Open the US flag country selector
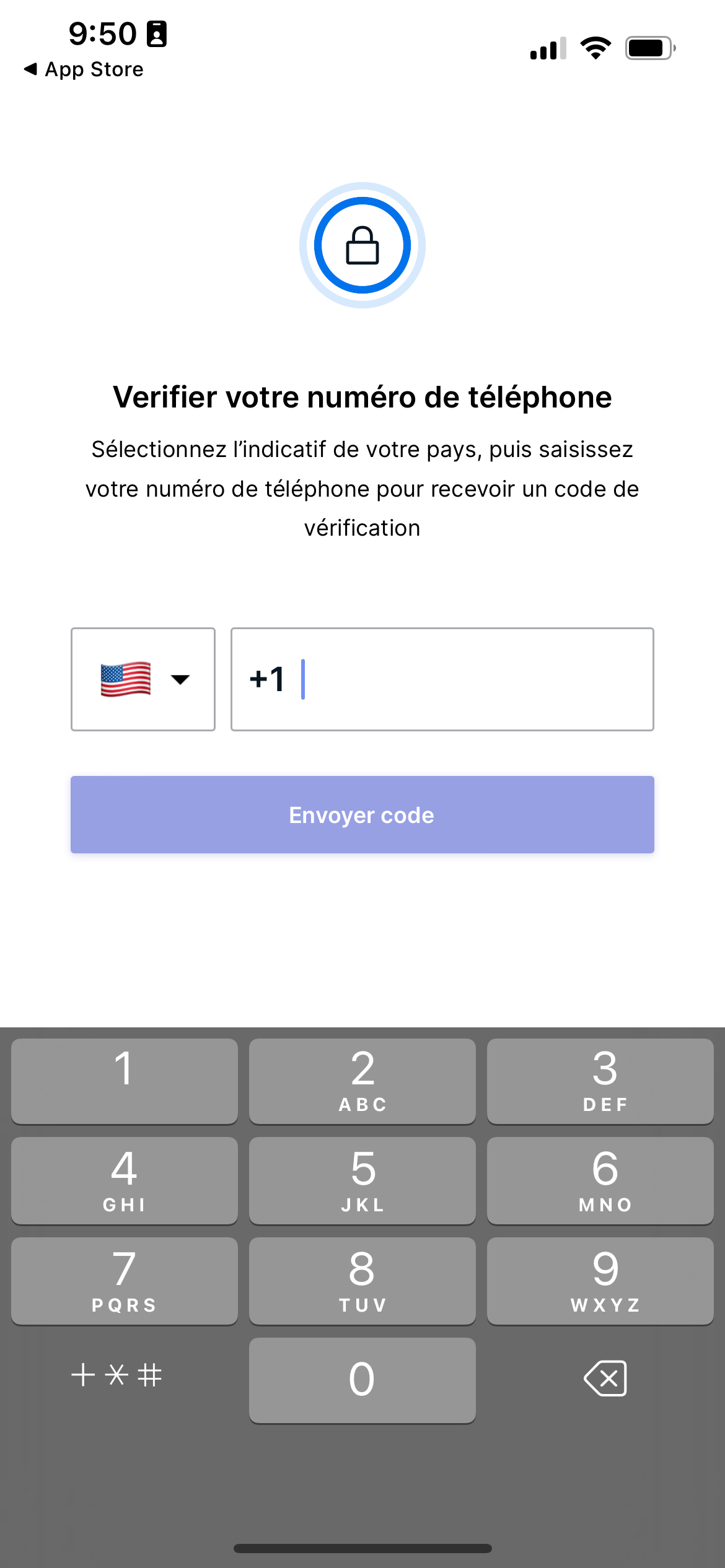This screenshot has width=725, height=1568. tap(143, 679)
